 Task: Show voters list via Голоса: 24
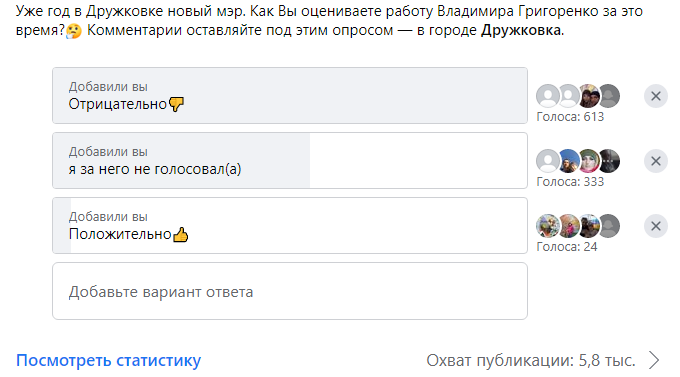[x=567, y=247]
